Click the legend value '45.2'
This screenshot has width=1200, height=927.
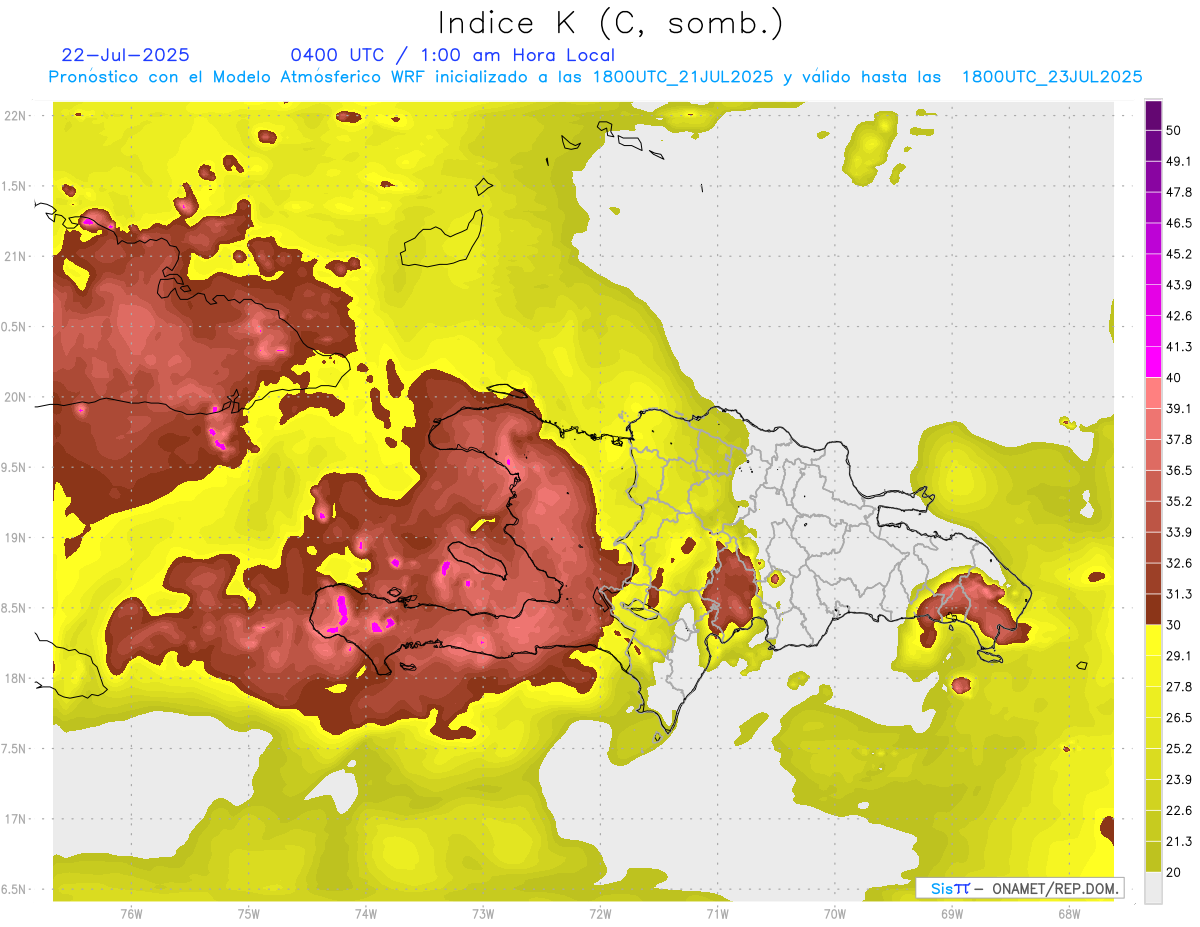pyautogui.click(x=1179, y=254)
